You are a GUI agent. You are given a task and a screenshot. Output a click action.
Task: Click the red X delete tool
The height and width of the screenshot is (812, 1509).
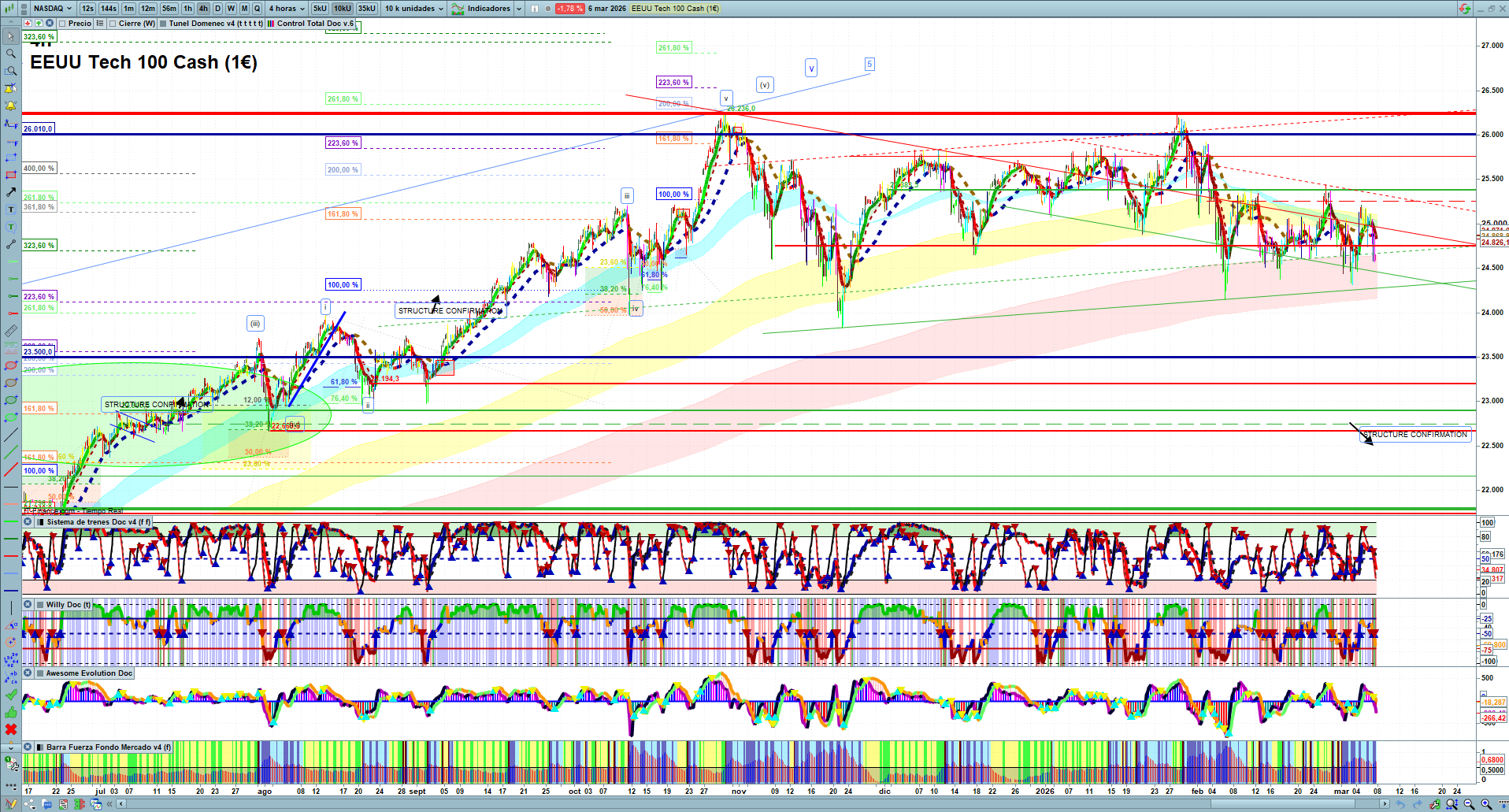point(11,729)
